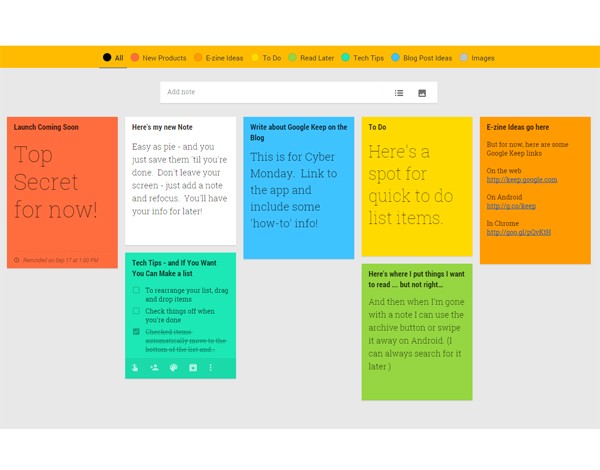Open the three-dot more menu on Tech Tips note

[x=211, y=368]
